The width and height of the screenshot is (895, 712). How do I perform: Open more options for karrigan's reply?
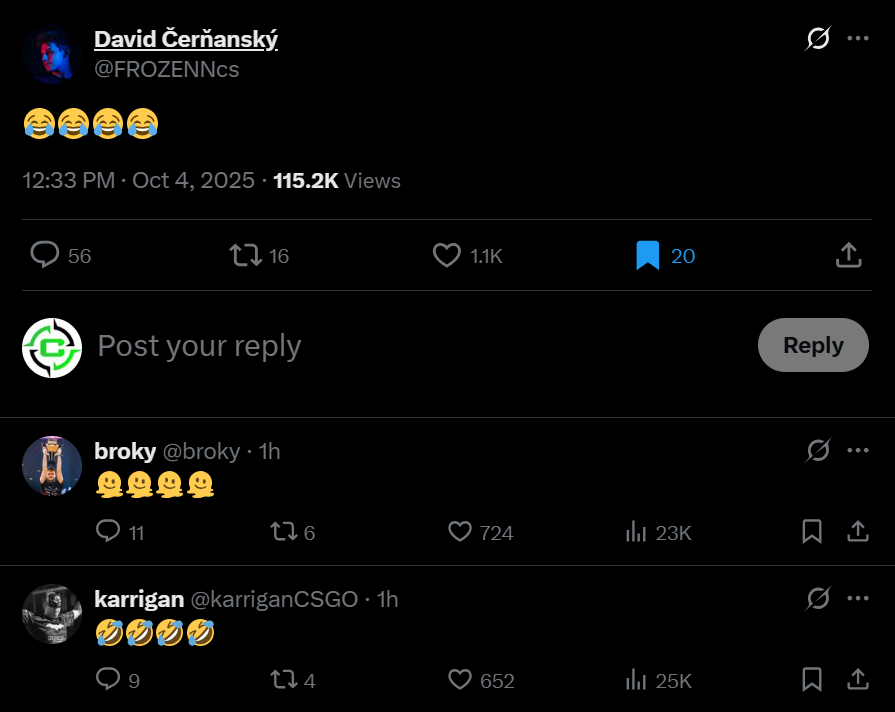pyautogui.click(x=858, y=598)
